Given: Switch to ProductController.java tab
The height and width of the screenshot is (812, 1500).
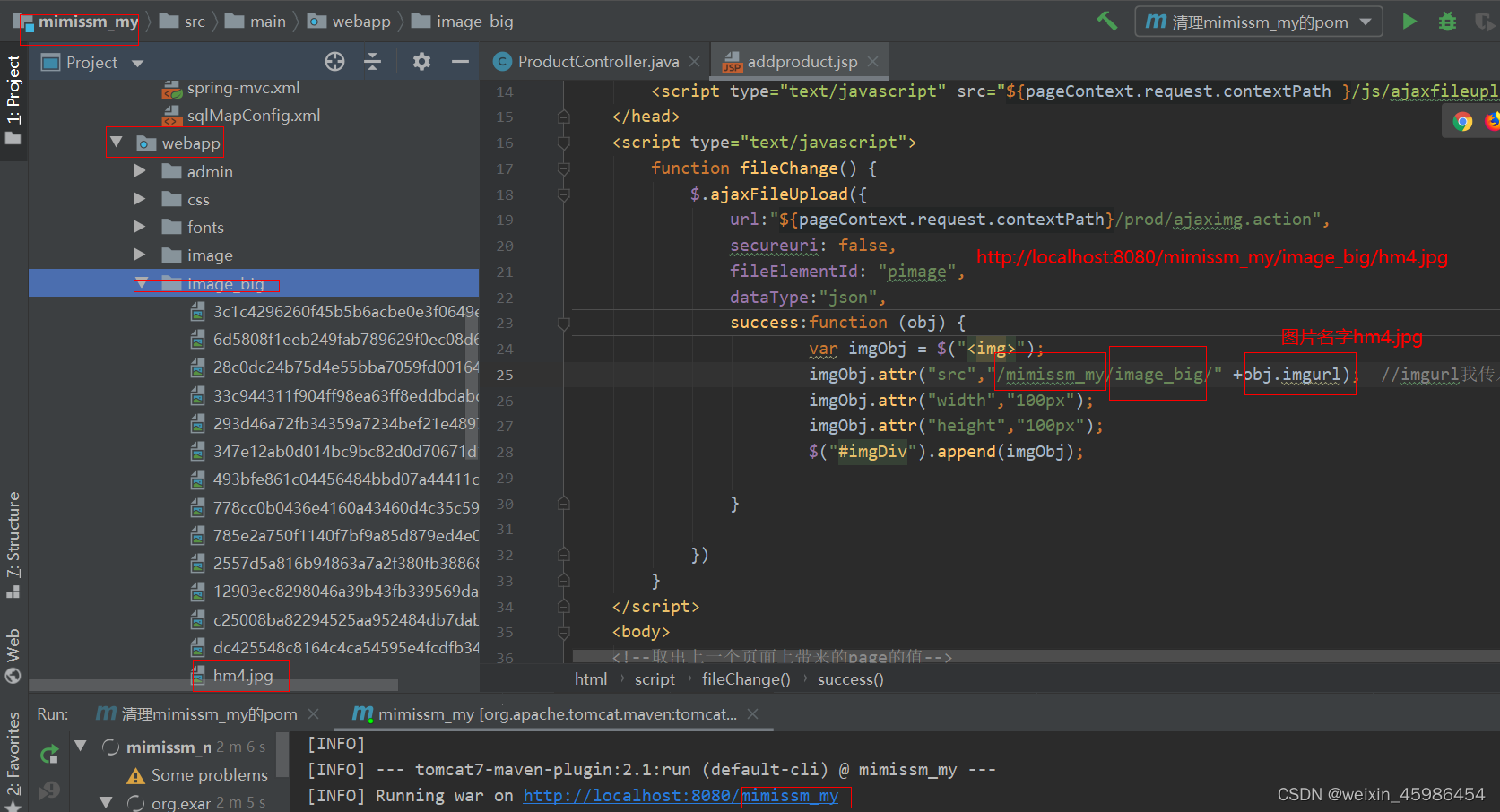Looking at the screenshot, I should [598, 62].
